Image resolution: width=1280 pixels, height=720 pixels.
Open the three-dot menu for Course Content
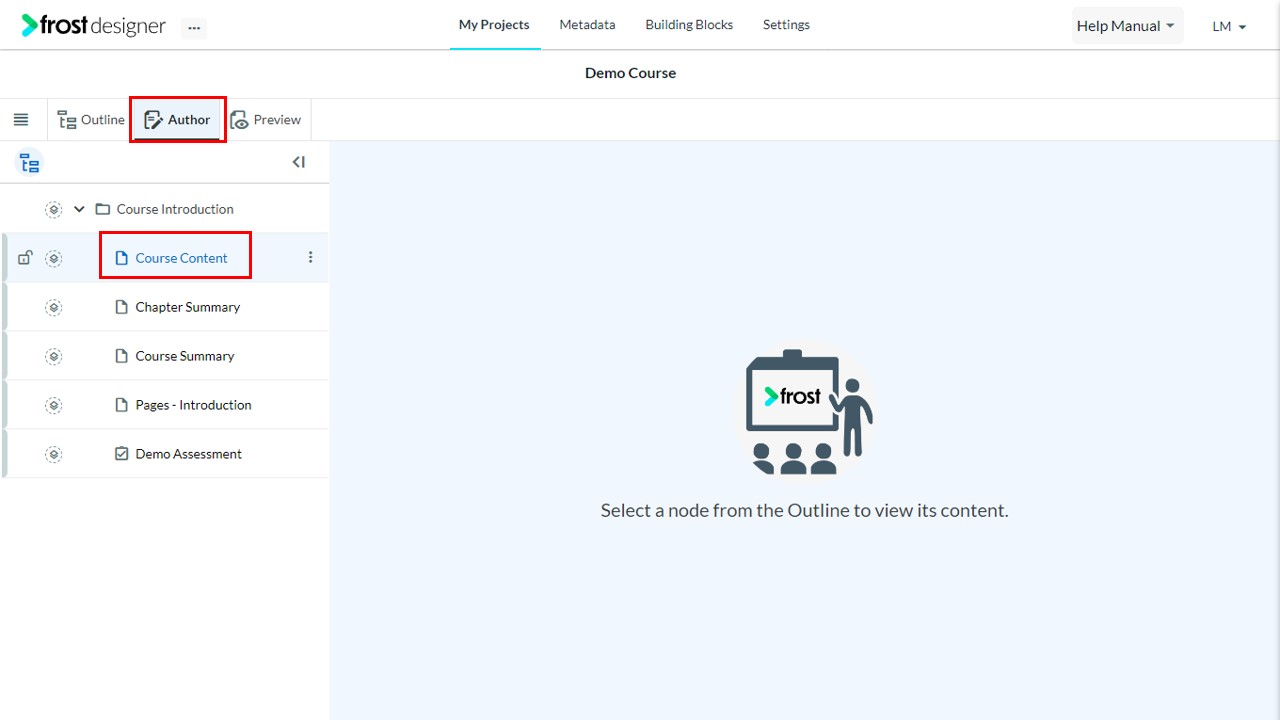pos(310,258)
